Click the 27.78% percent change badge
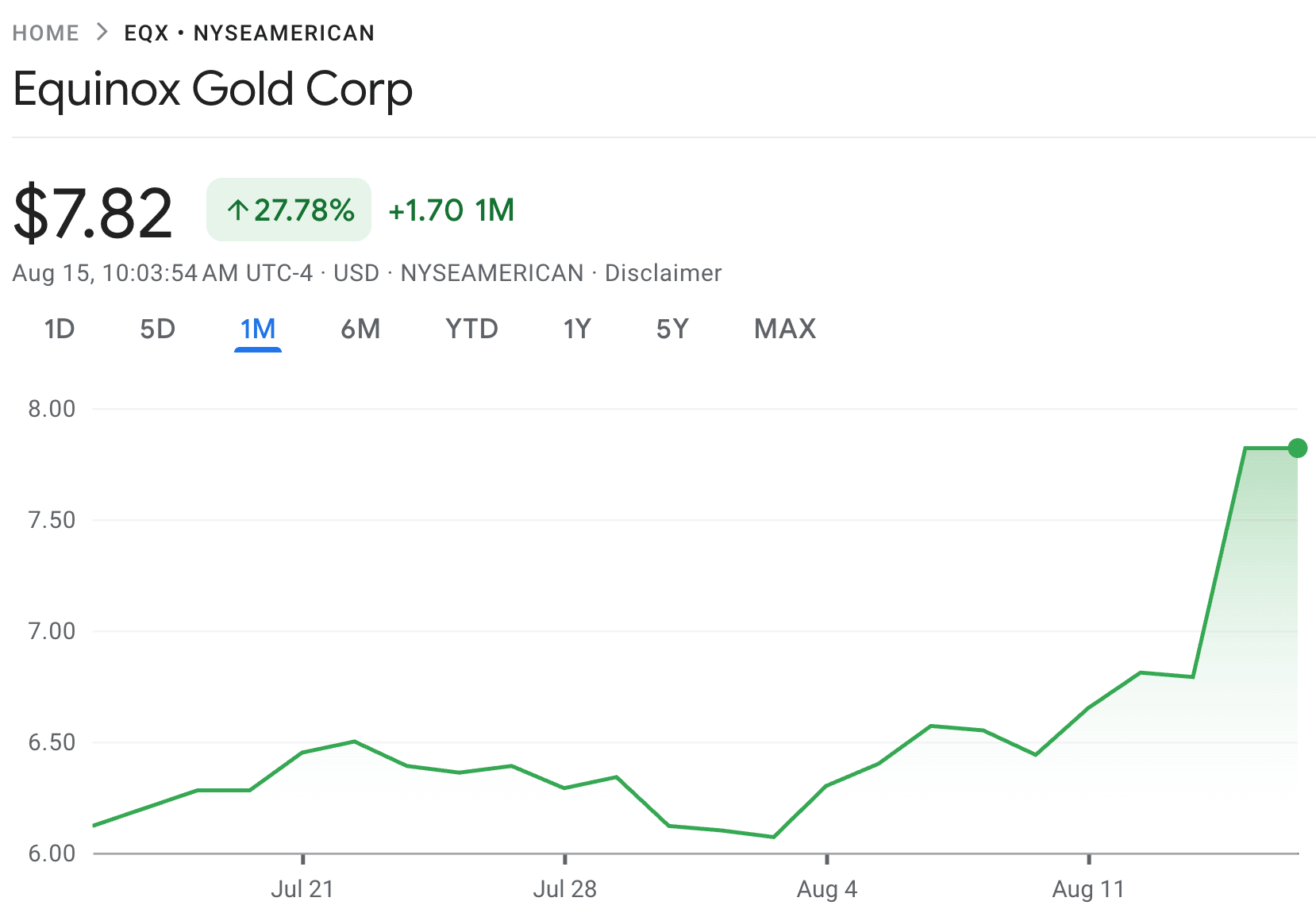This screenshot has height=913, width=1316. (289, 210)
